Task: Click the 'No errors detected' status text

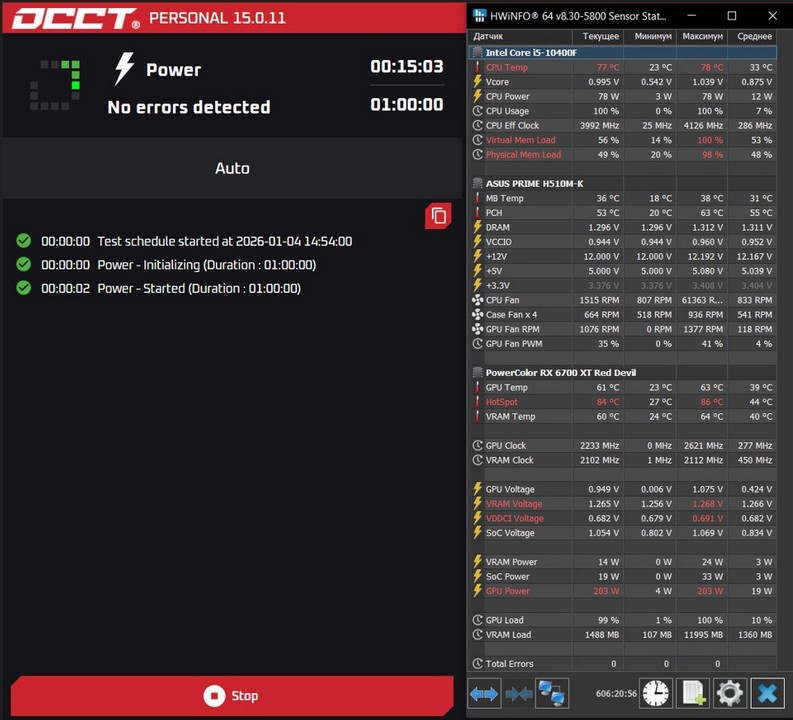Action: 189,107
